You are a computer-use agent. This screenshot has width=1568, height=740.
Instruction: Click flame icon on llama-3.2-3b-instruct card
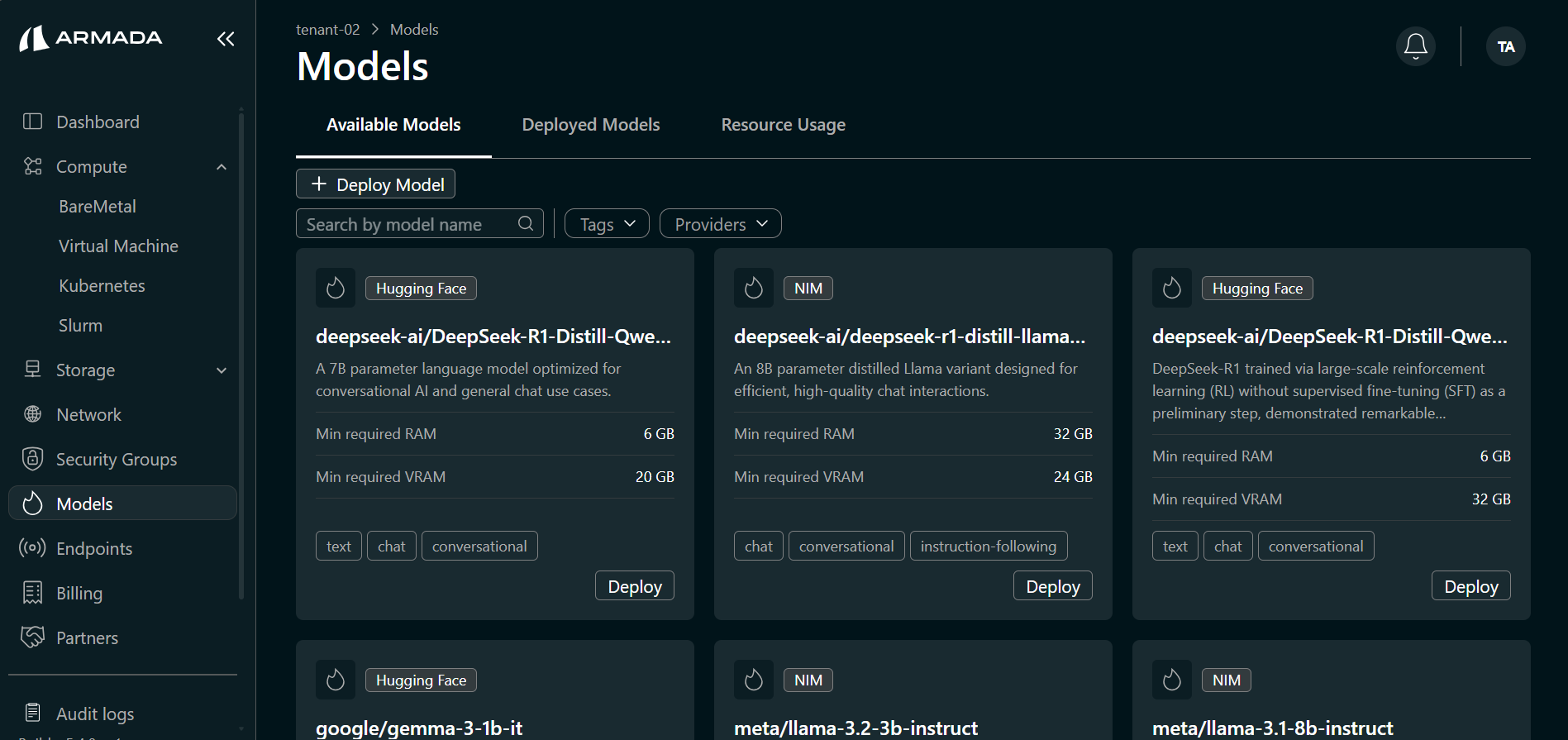coord(754,680)
